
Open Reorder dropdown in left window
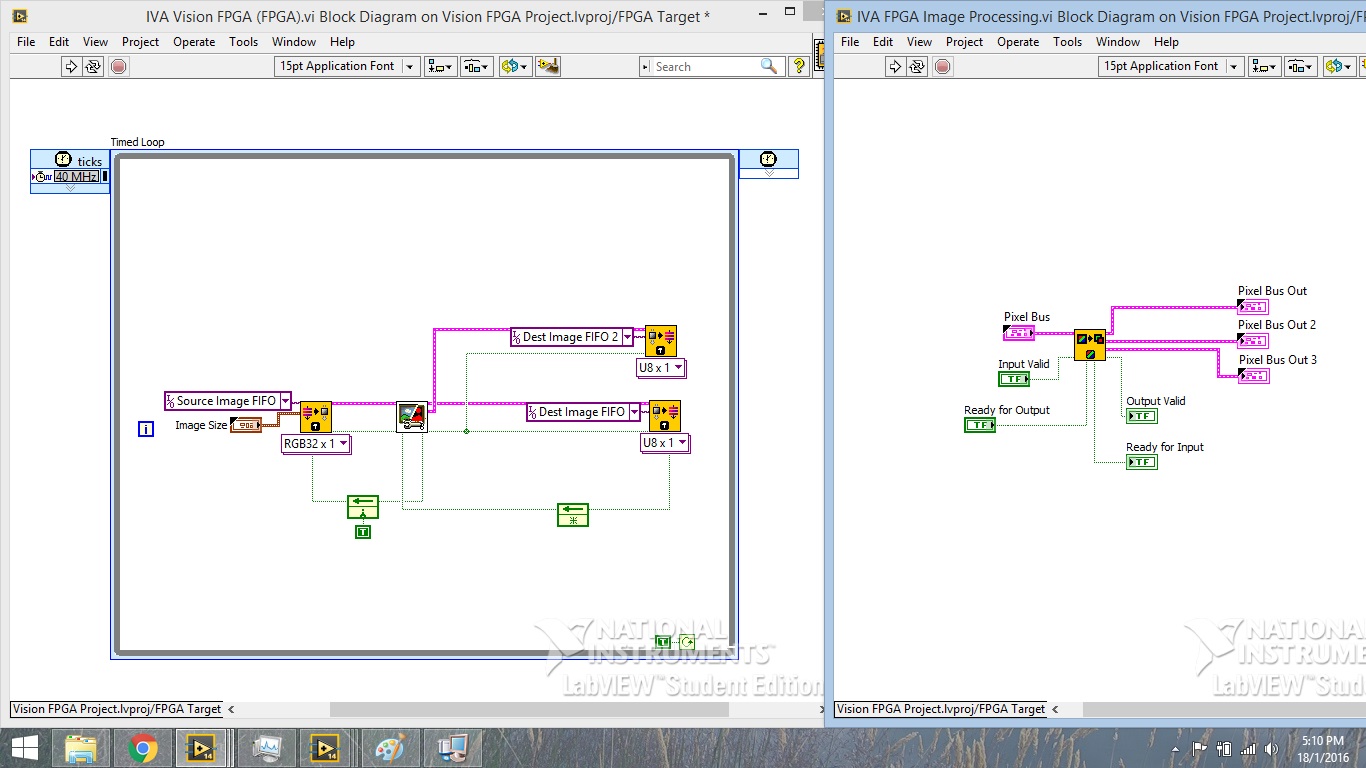tap(514, 66)
